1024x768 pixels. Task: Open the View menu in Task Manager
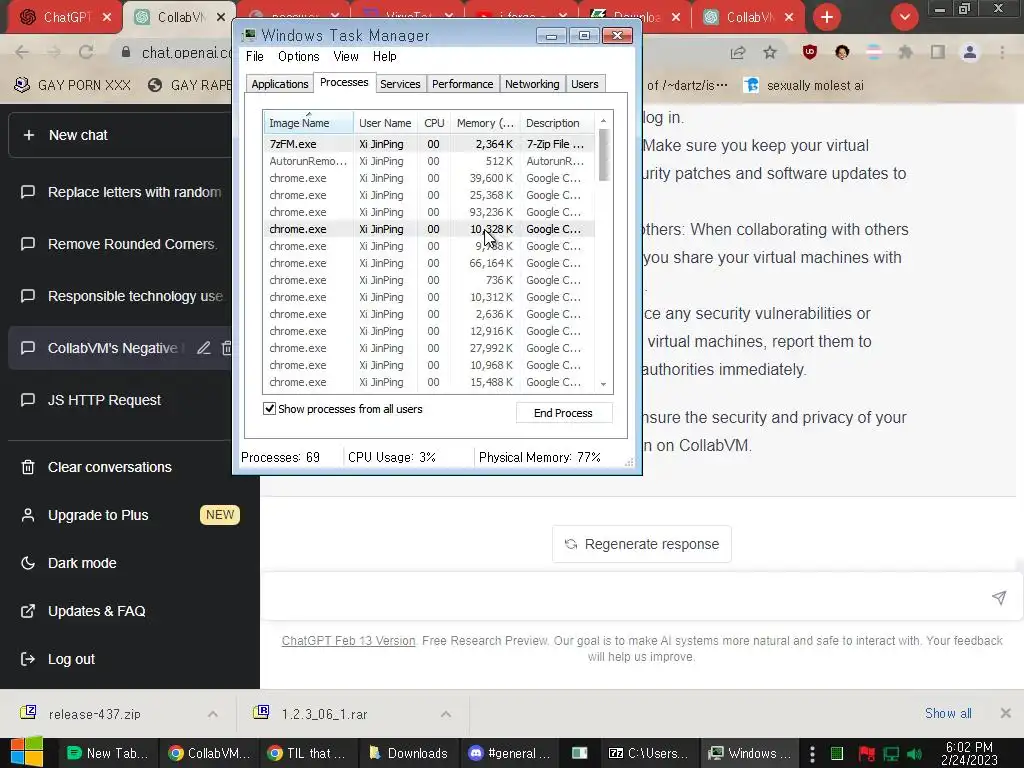click(x=346, y=56)
